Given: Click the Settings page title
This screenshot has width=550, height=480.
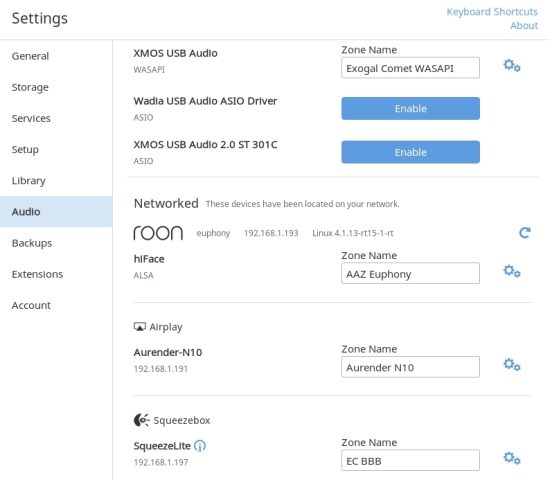Looking at the screenshot, I should point(40,19).
